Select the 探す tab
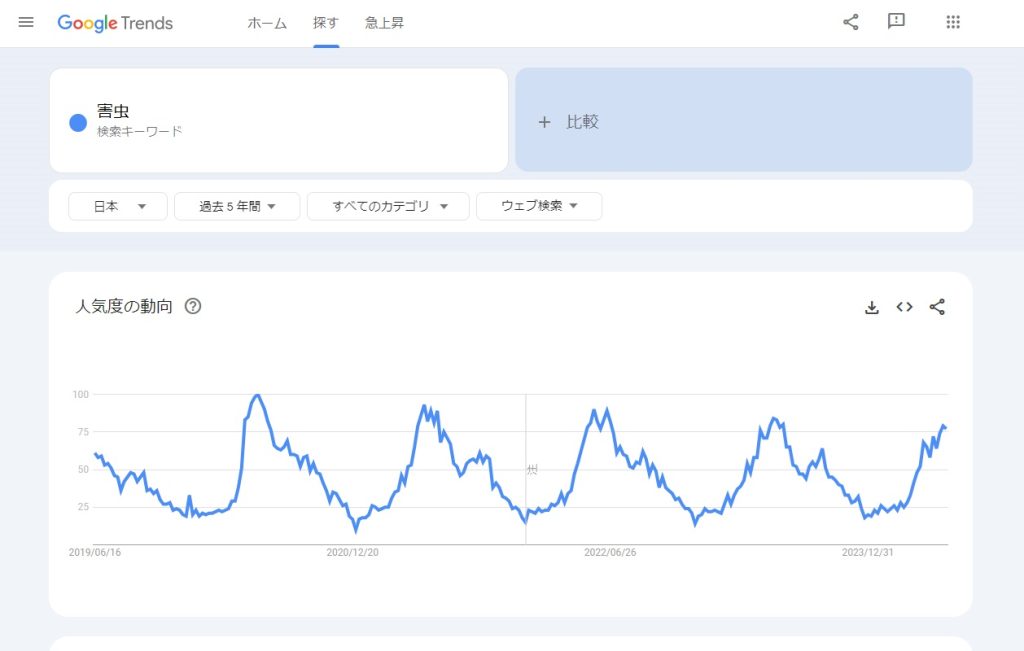1024x651 pixels. click(326, 23)
